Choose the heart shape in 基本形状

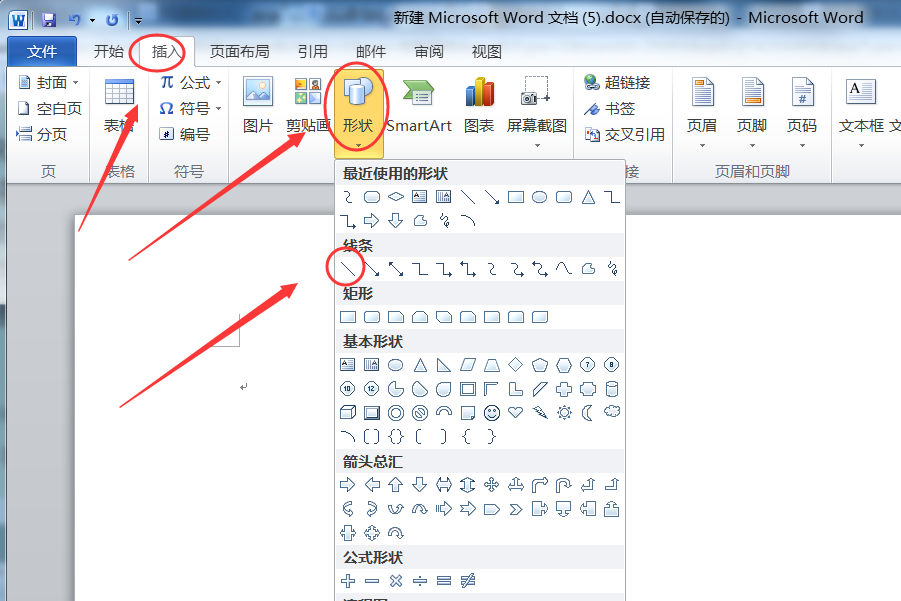click(x=516, y=412)
